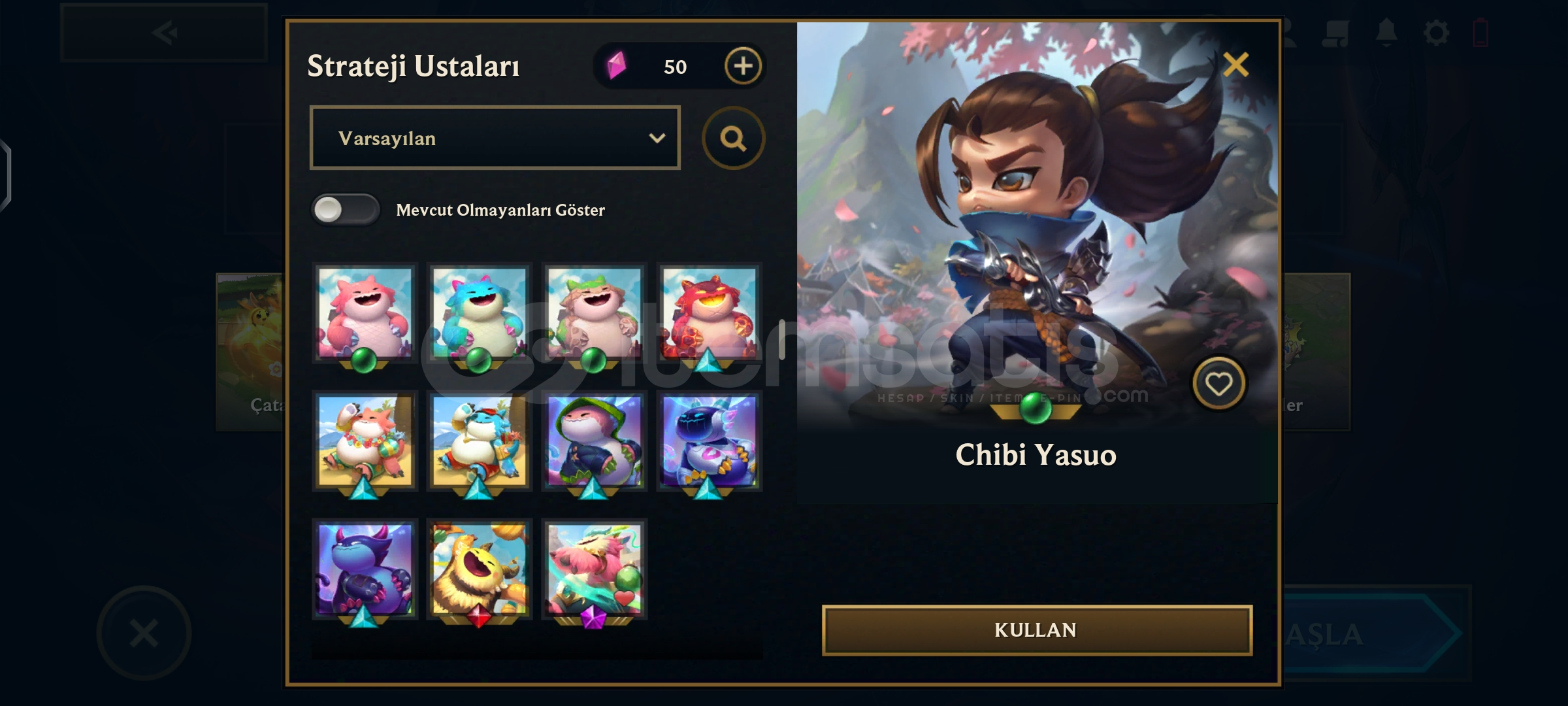This screenshot has height=706, width=1568.
Task: Click the round X cancel button
Action: pyautogui.click(x=144, y=633)
